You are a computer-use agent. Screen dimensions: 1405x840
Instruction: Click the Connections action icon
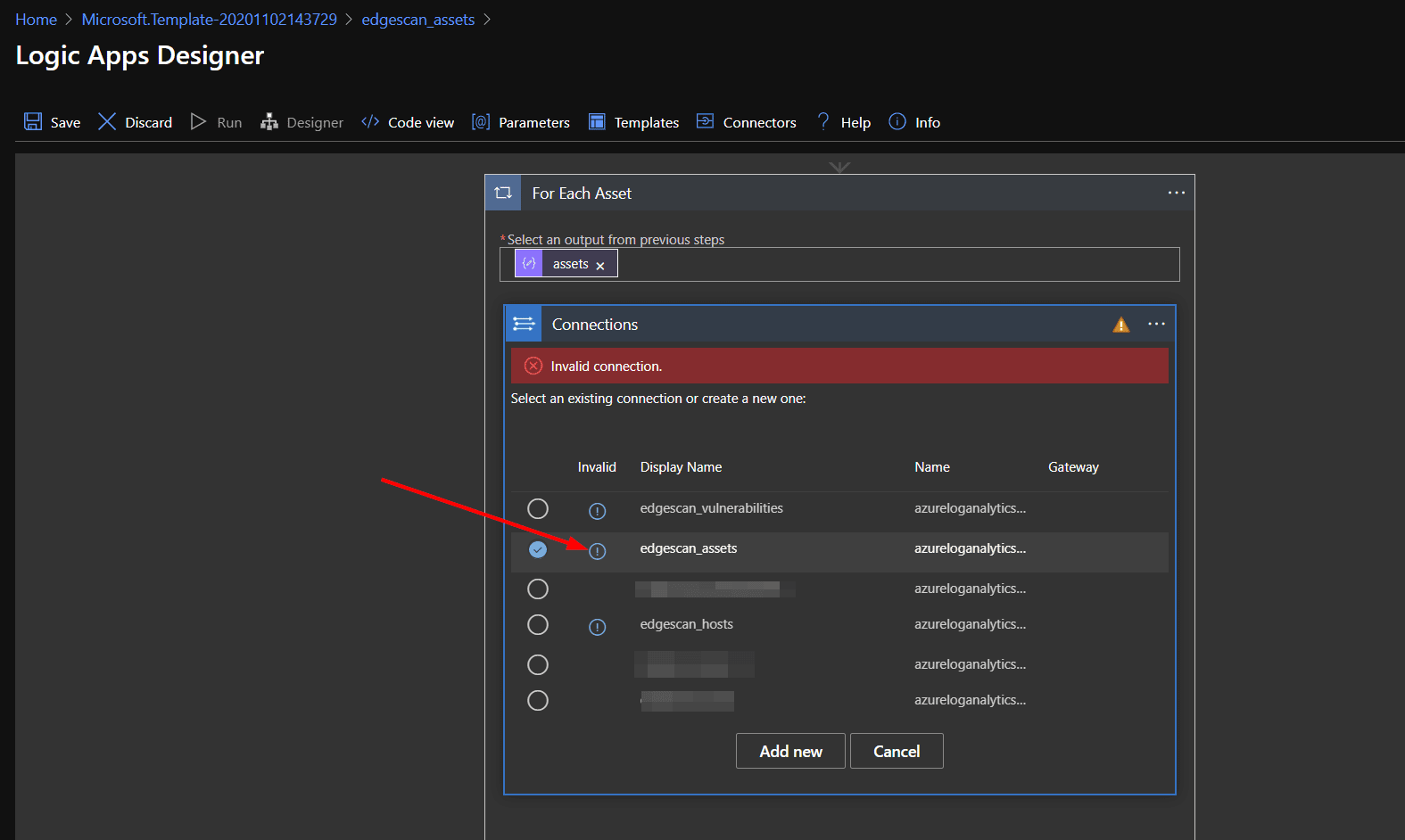point(524,324)
